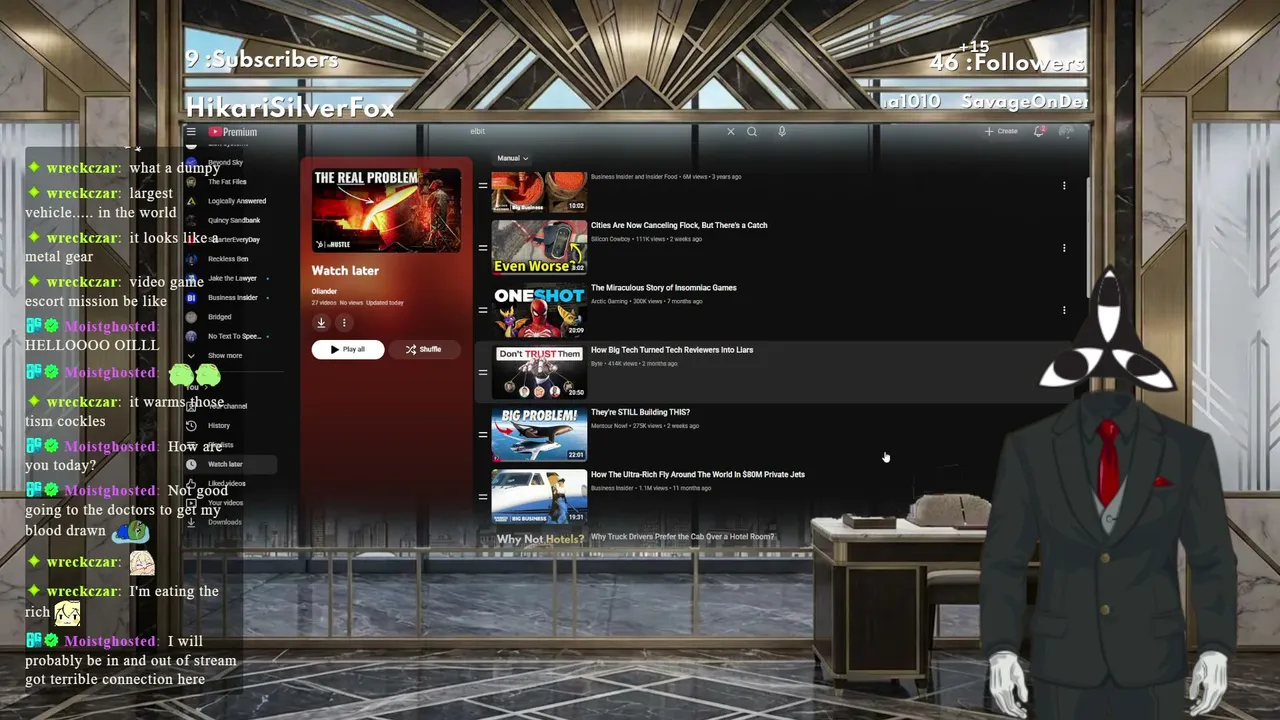This screenshot has width=1280, height=720.
Task: Open the Reckless Ben subscription
Action: tap(229, 259)
